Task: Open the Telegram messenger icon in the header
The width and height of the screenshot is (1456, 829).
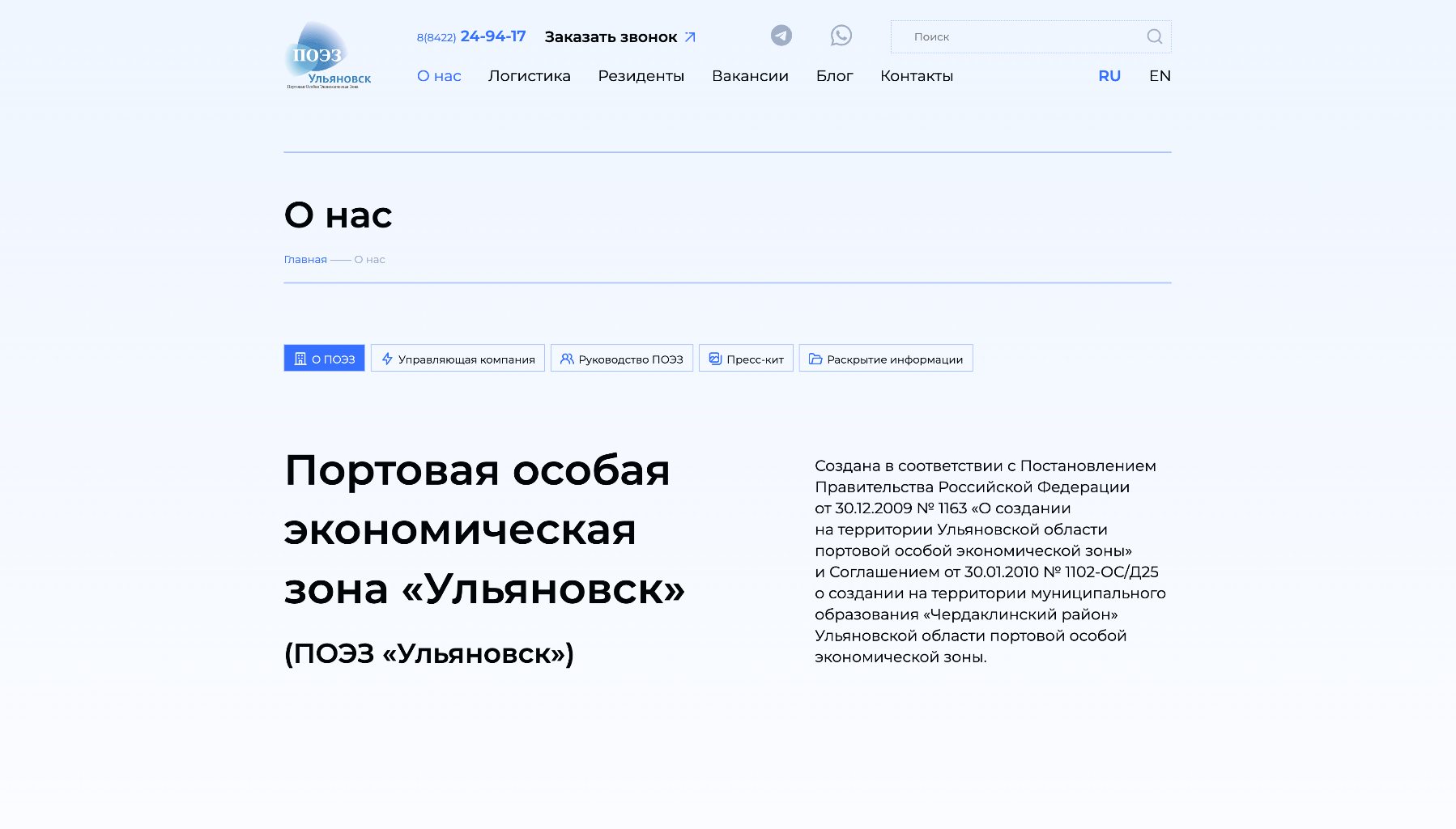Action: pyautogui.click(x=780, y=36)
